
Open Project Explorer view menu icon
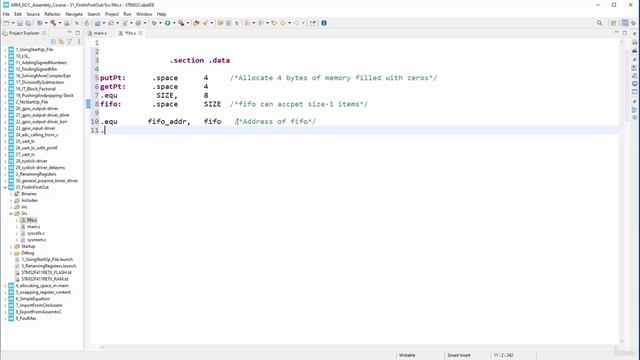[x=78, y=42]
